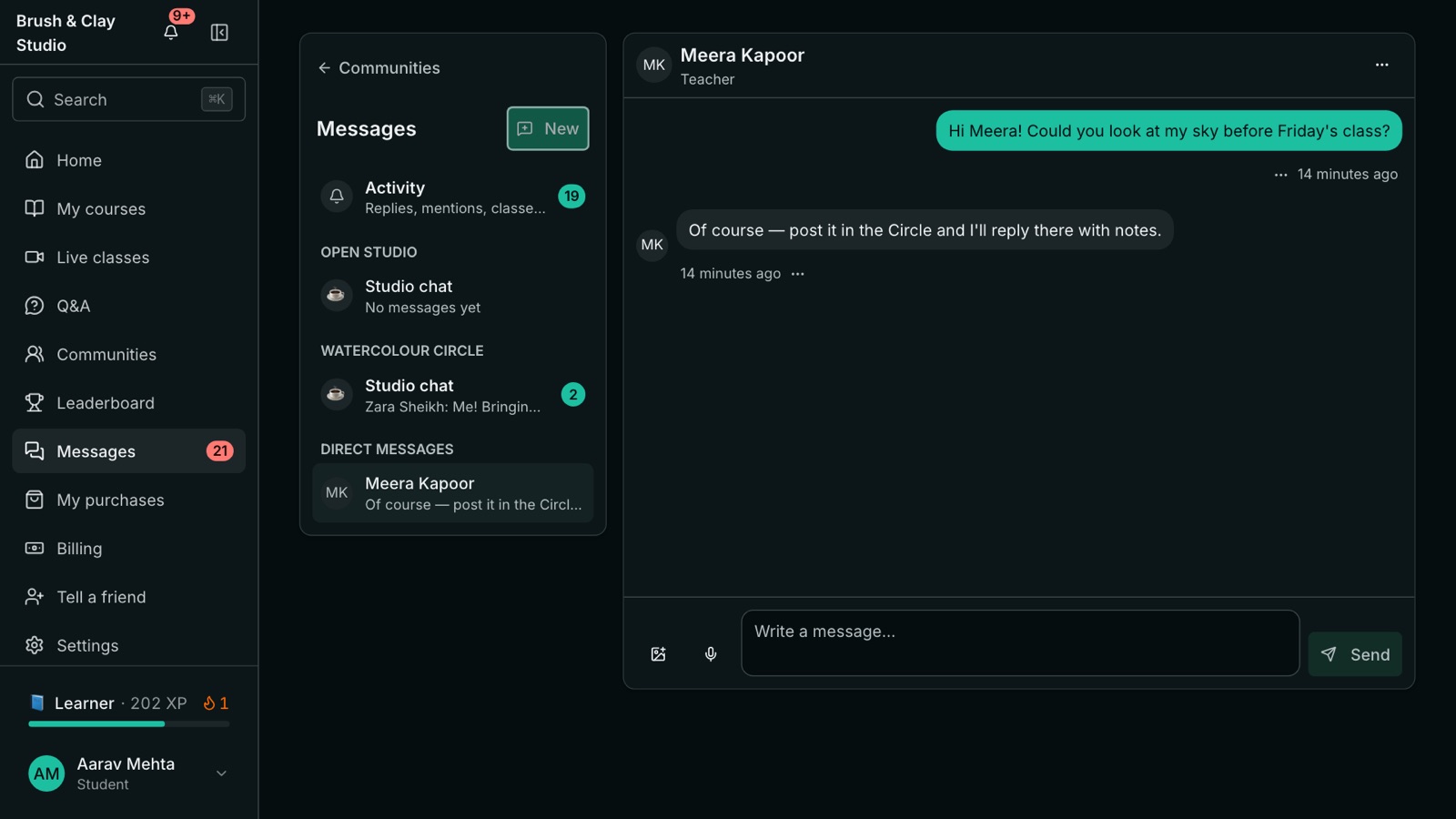Screen dimensions: 1456x819
Task: Record a voice message with microphone
Action: tap(711, 654)
